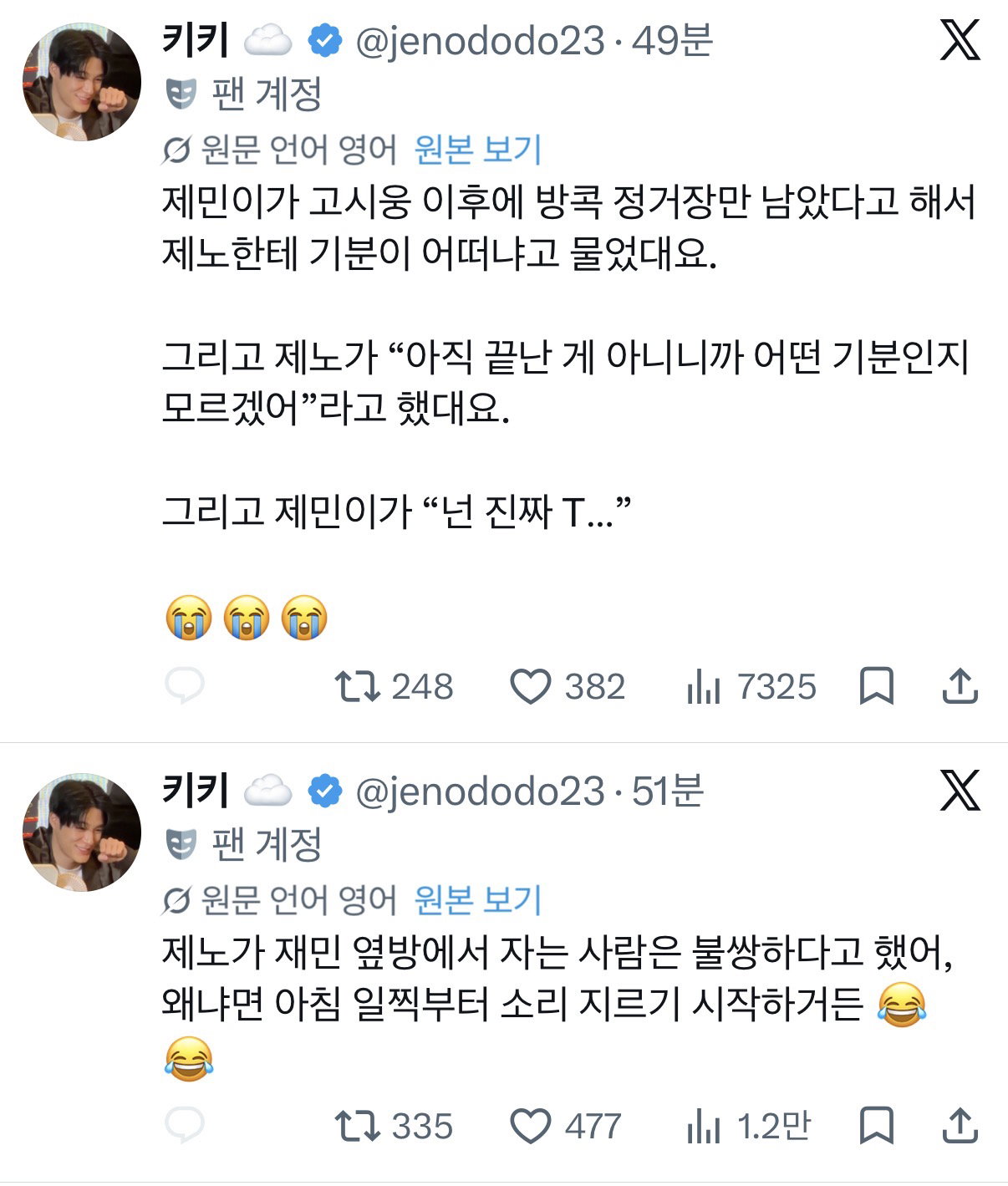
Task: Click the reply bubble on the 49분 tweet
Action: click(185, 686)
